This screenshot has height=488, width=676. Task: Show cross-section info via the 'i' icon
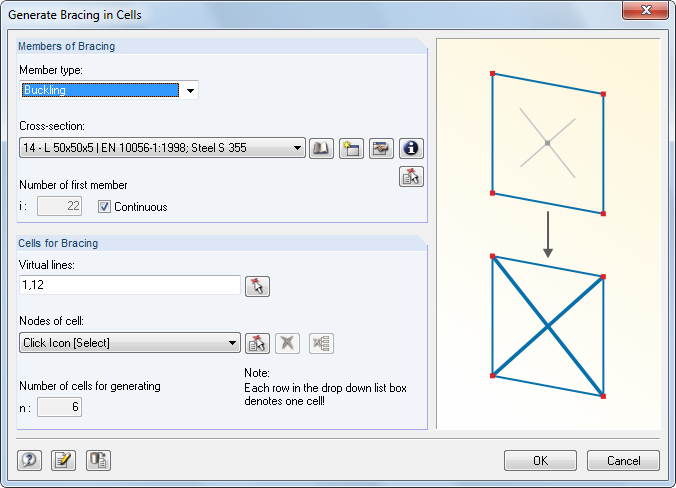[x=411, y=149]
